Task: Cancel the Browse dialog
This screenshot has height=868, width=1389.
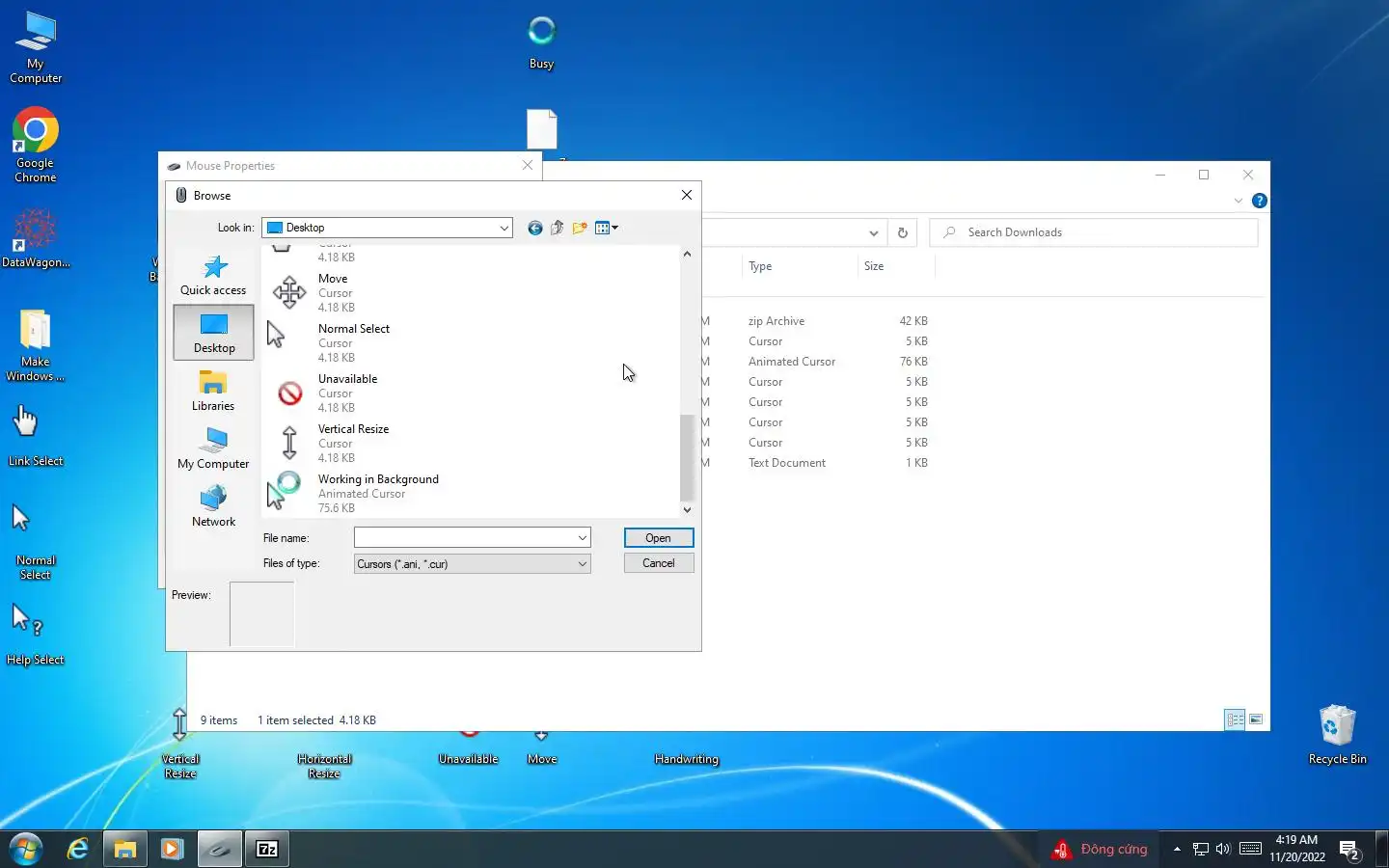Action: 659,563
